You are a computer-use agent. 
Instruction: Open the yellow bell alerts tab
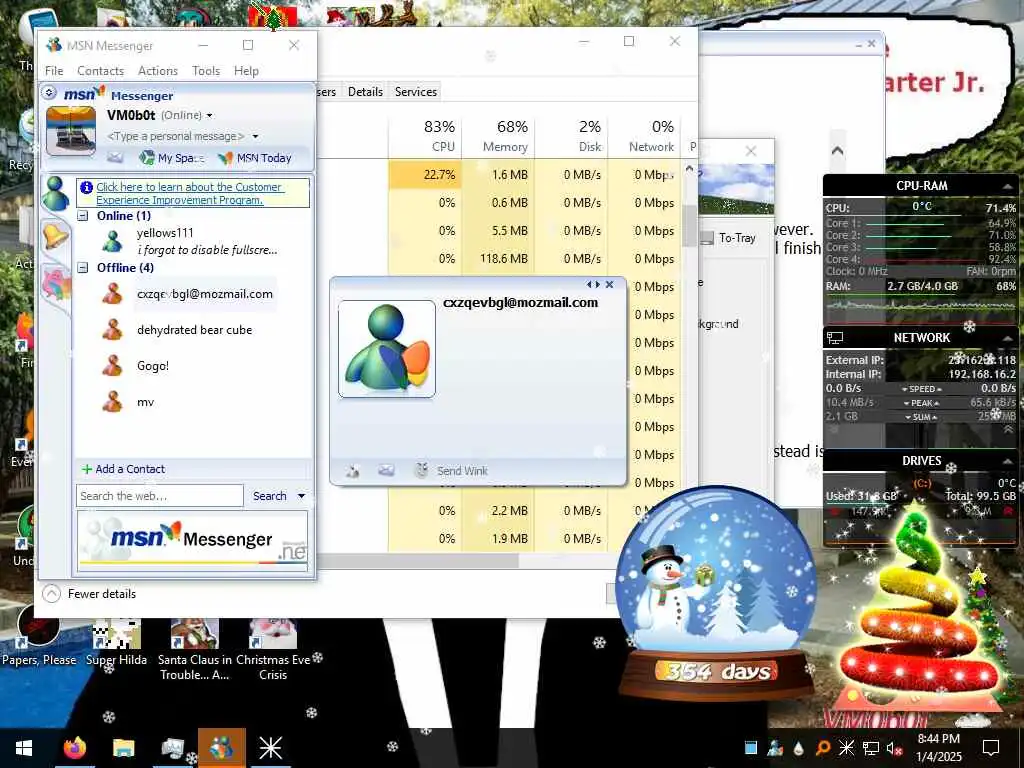pos(56,235)
